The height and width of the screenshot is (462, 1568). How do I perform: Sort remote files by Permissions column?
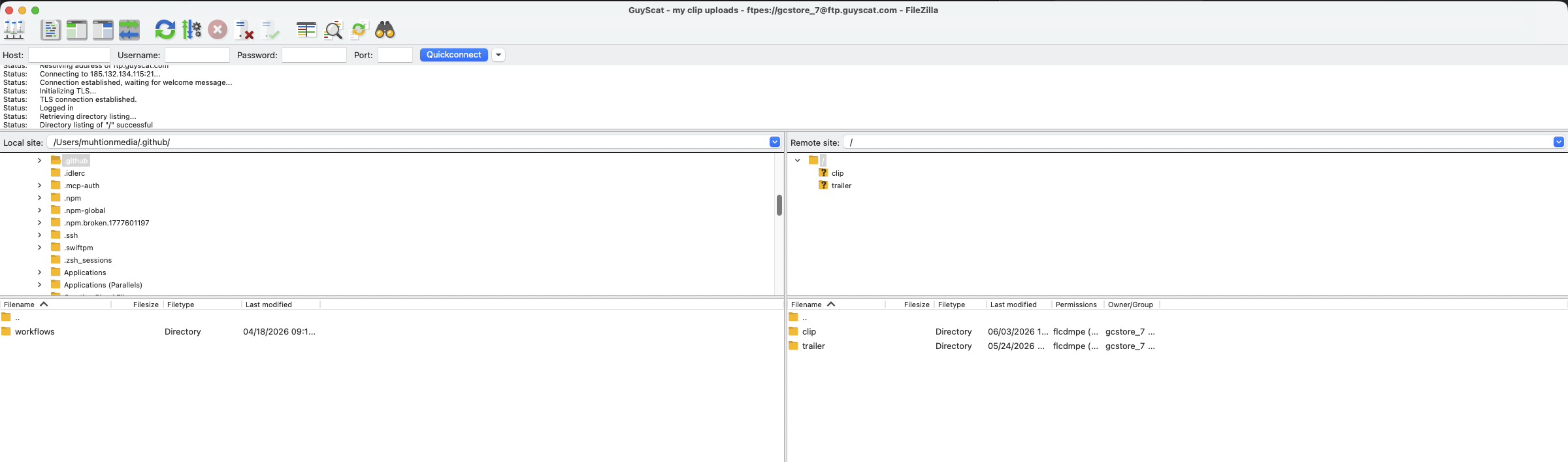pos(1077,305)
